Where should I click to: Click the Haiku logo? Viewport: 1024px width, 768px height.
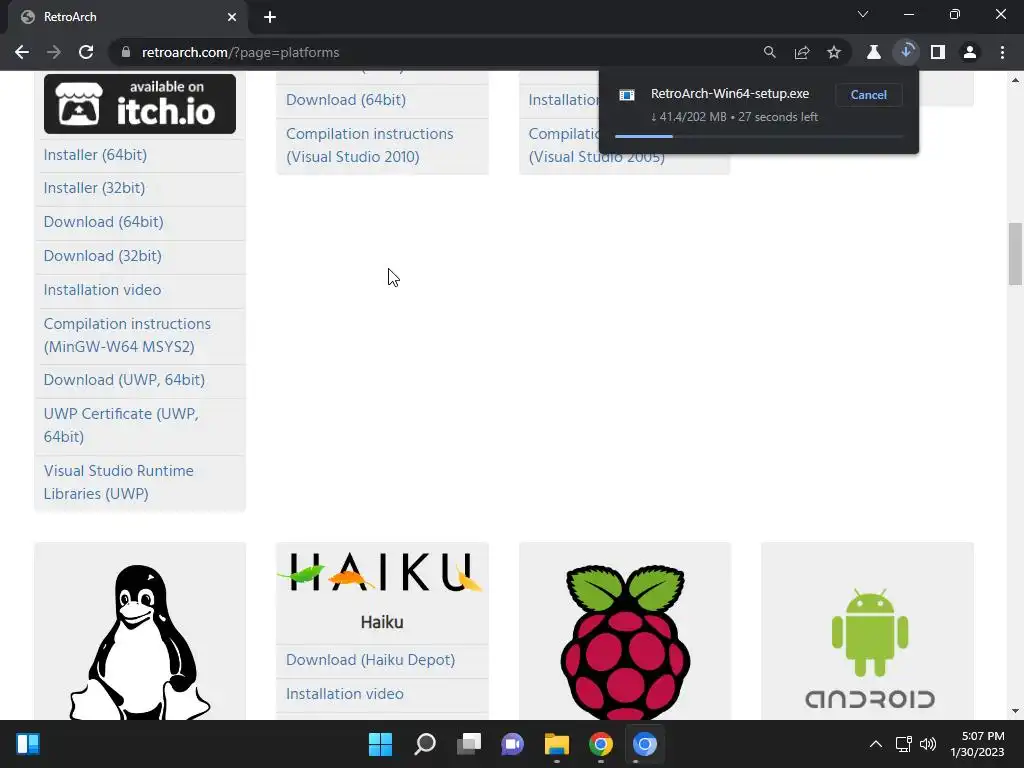coord(382,572)
